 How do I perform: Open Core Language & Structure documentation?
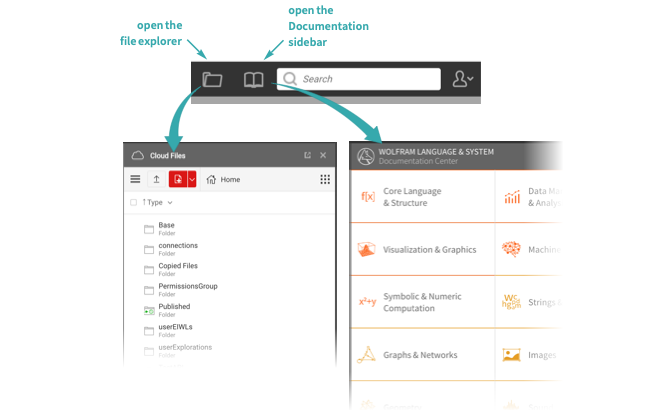pyautogui.click(x=412, y=196)
